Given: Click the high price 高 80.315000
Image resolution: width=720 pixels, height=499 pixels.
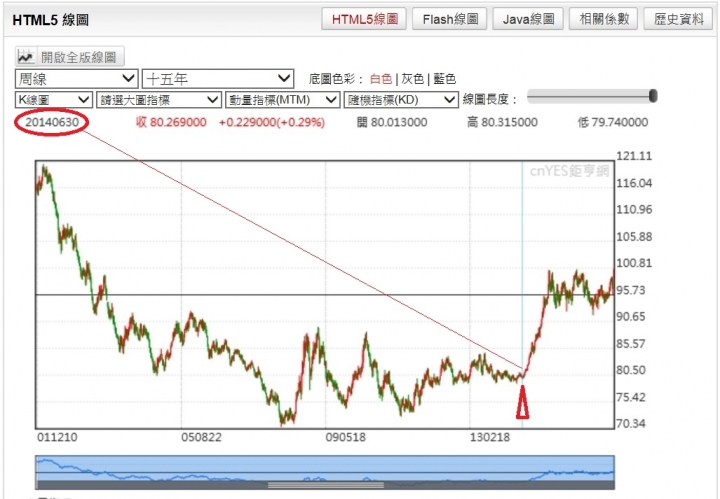Looking at the screenshot, I should (x=502, y=122).
